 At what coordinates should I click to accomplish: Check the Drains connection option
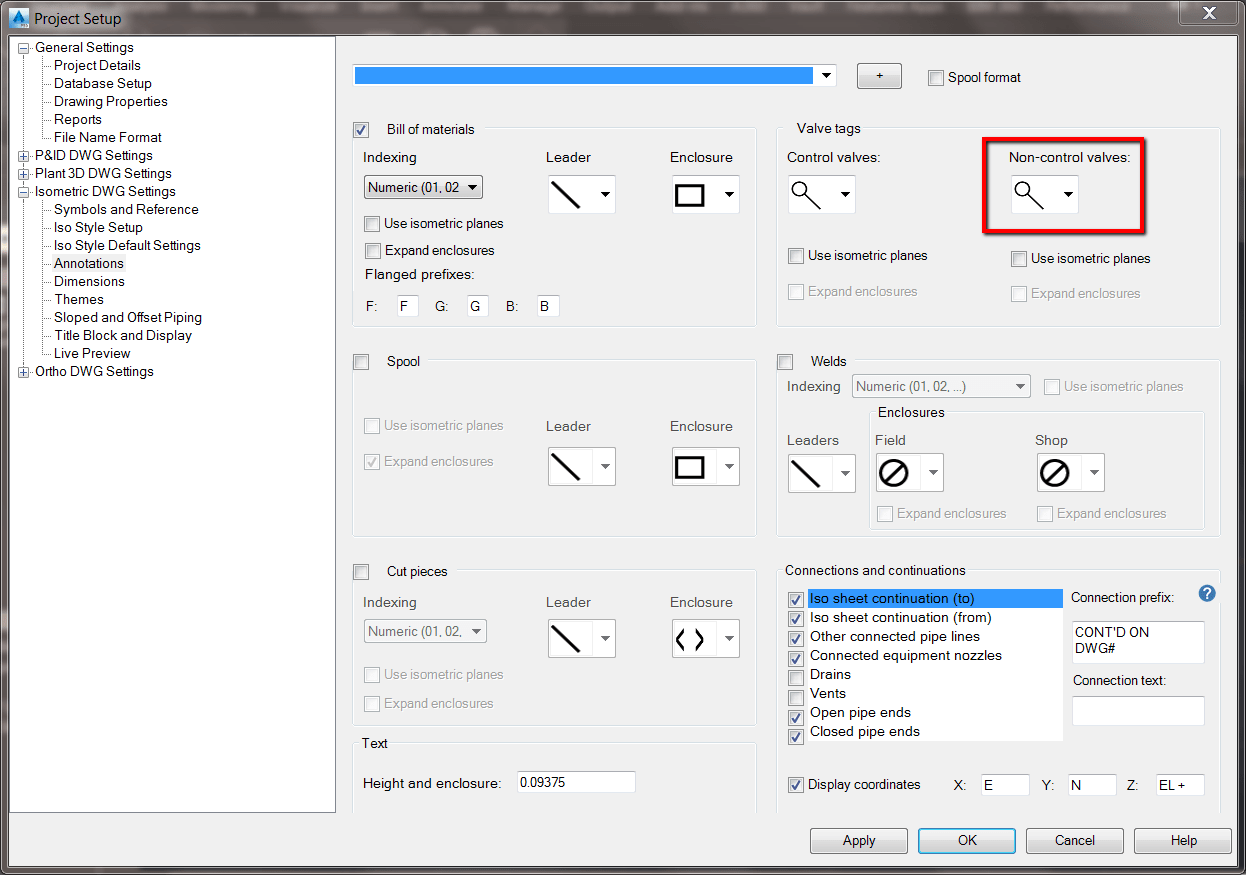[x=796, y=676]
